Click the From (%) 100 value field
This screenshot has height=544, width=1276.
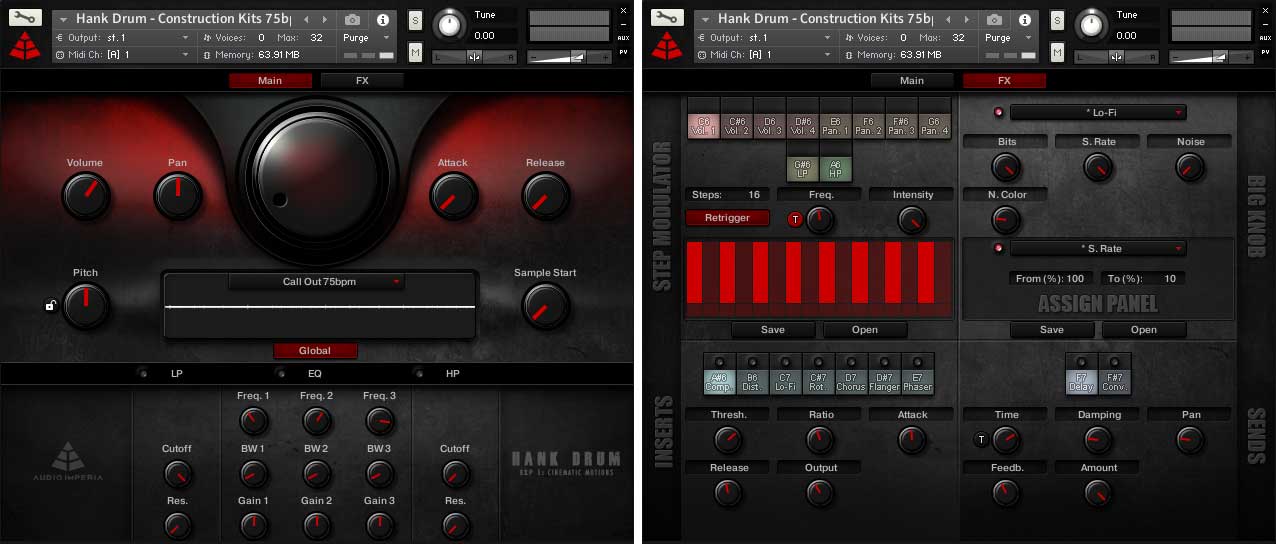[1050, 279]
